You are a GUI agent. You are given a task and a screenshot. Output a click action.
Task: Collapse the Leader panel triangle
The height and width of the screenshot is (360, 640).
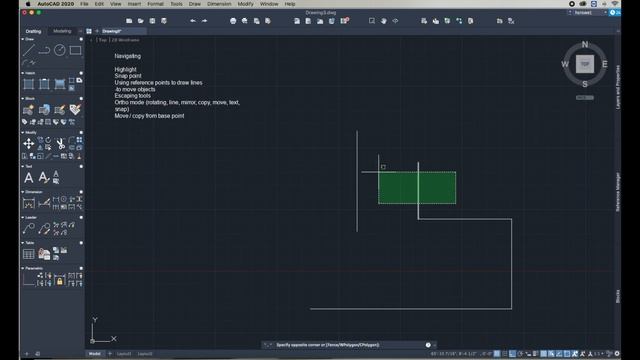[x=23, y=218]
